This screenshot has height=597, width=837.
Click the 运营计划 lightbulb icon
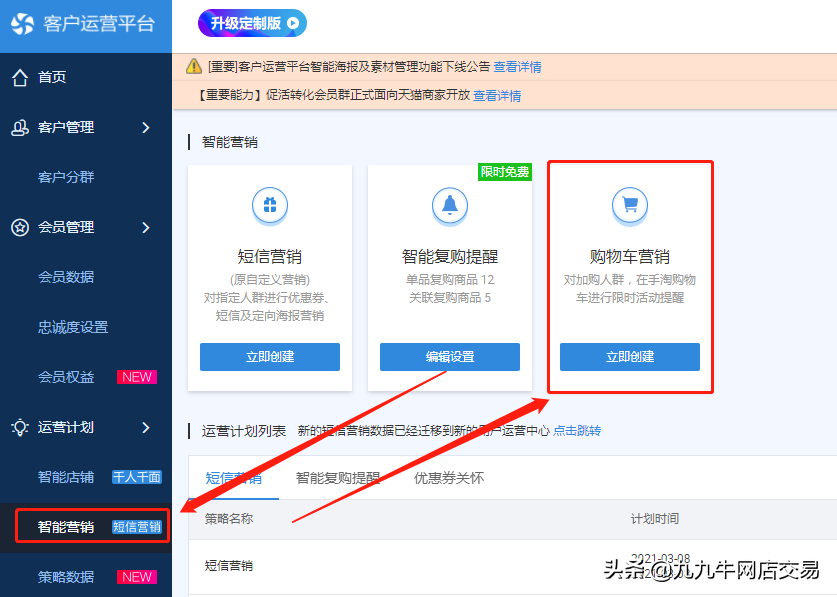[20, 427]
